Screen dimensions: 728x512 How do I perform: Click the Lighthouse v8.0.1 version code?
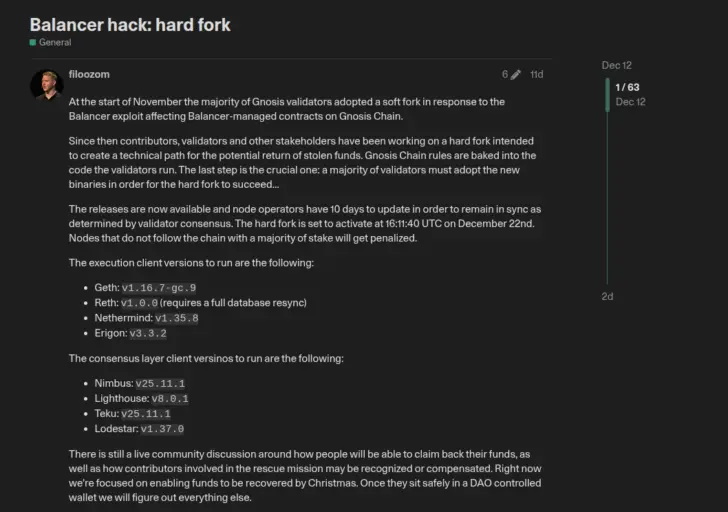tap(162, 398)
